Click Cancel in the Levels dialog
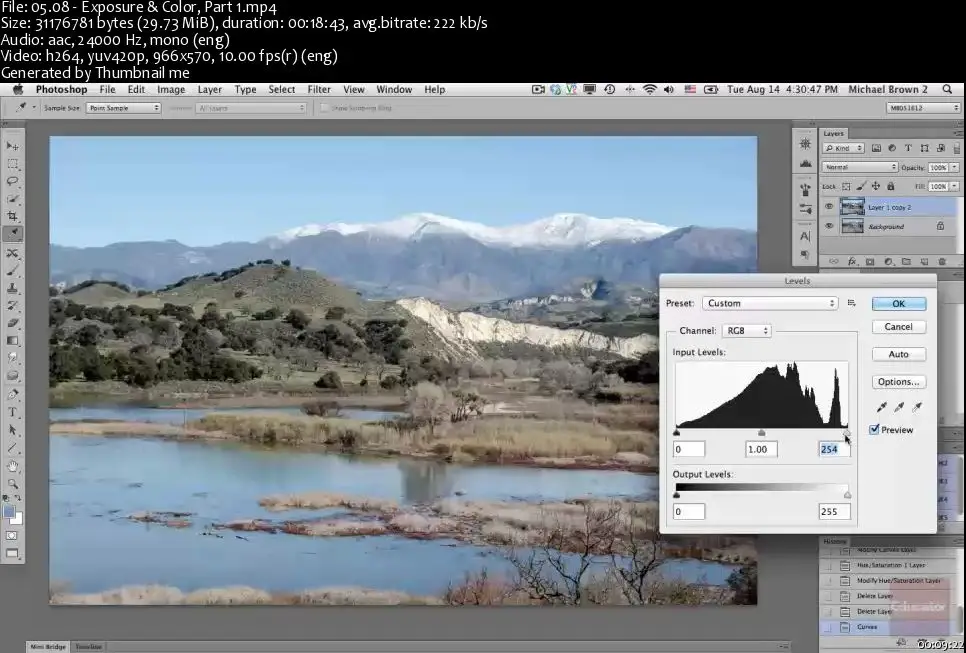Viewport: 966px width, 653px height. pyautogui.click(x=899, y=326)
